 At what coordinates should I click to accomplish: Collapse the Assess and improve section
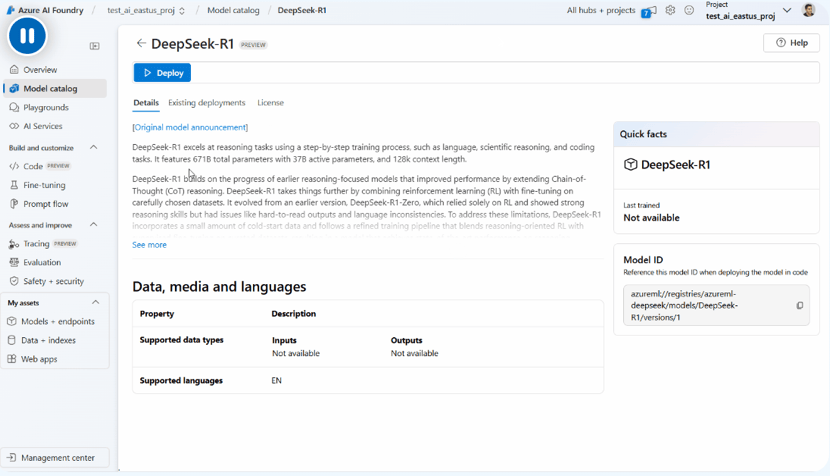click(x=94, y=225)
